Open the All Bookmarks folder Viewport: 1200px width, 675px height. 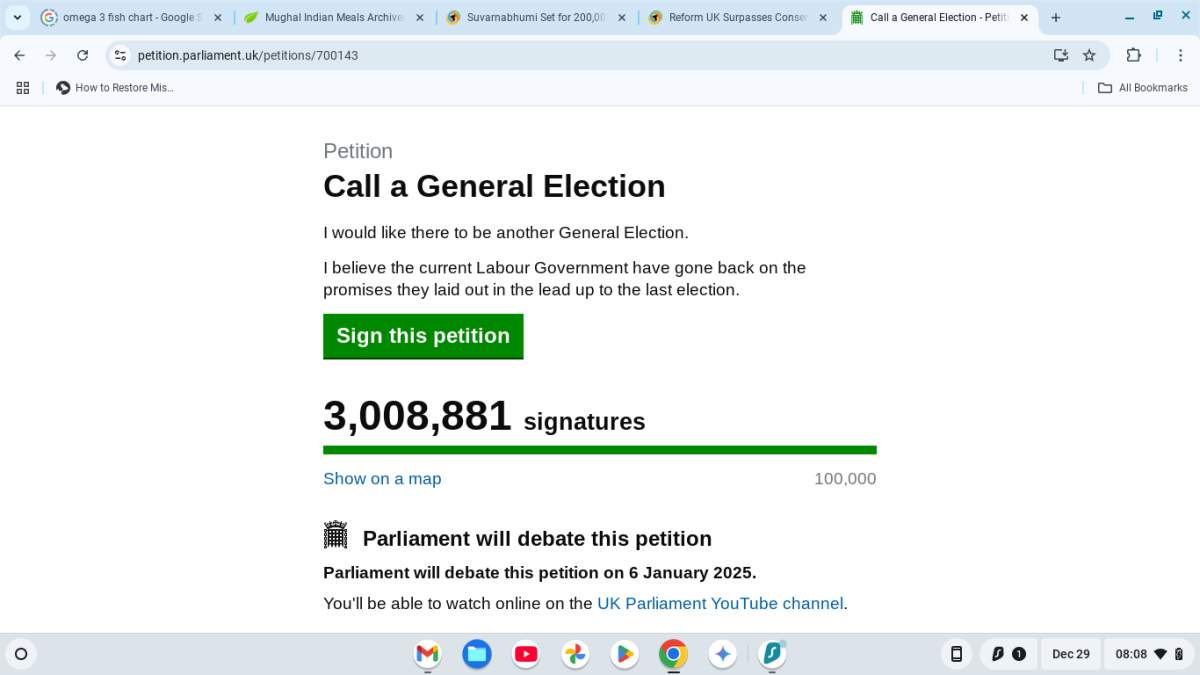click(x=1142, y=88)
